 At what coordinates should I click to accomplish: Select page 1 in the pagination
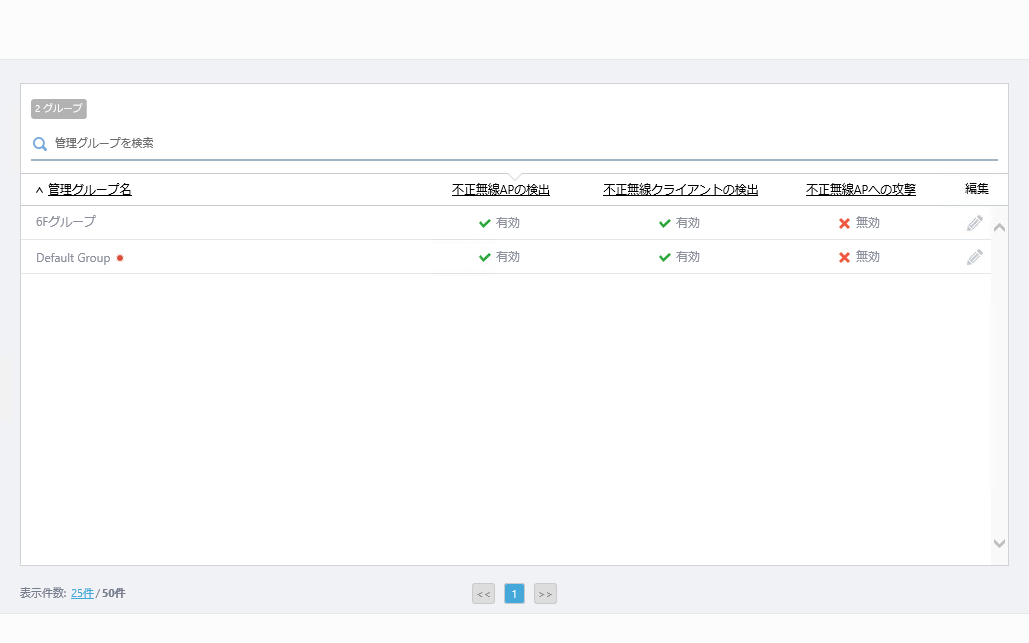(514, 594)
